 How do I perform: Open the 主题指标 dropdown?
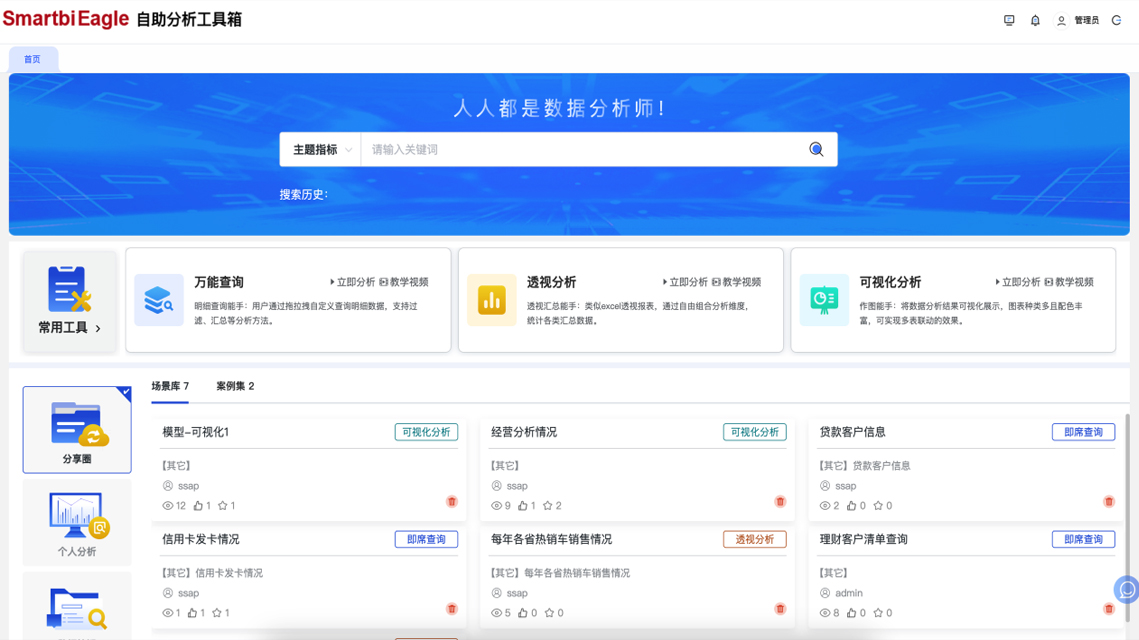pos(318,148)
